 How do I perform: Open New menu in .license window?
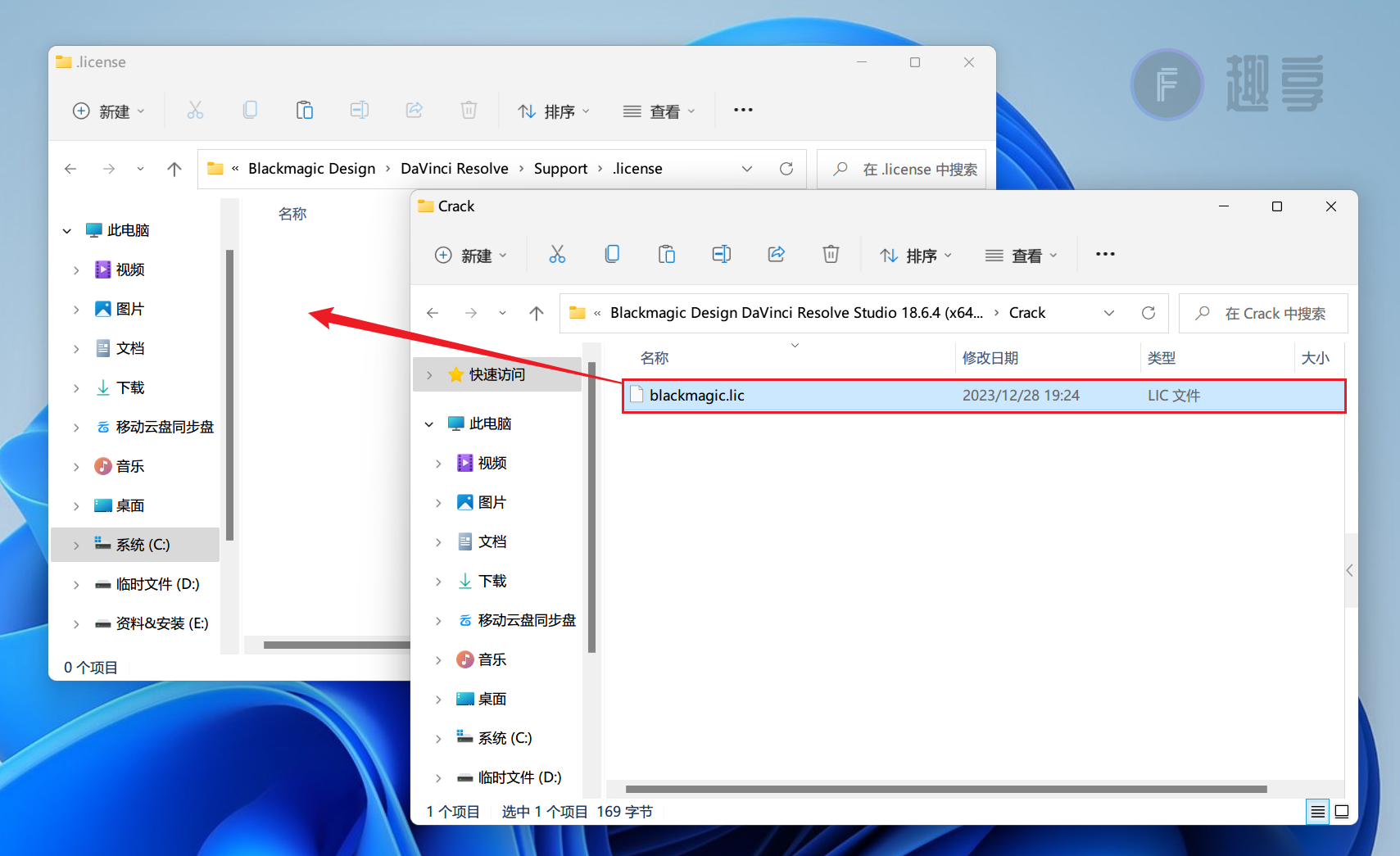tap(109, 111)
